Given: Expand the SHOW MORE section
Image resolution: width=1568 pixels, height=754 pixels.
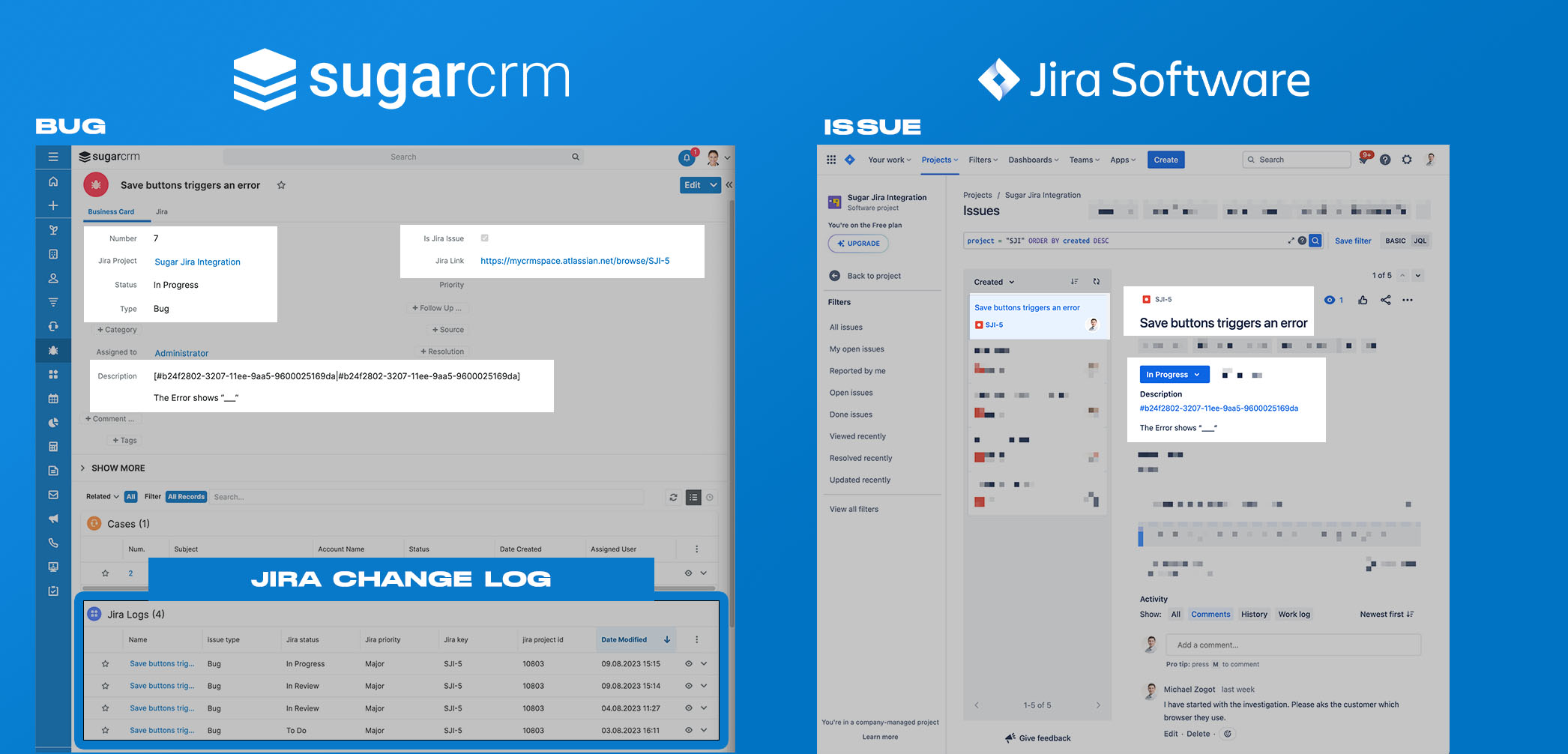Looking at the screenshot, I should pos(112,468).
